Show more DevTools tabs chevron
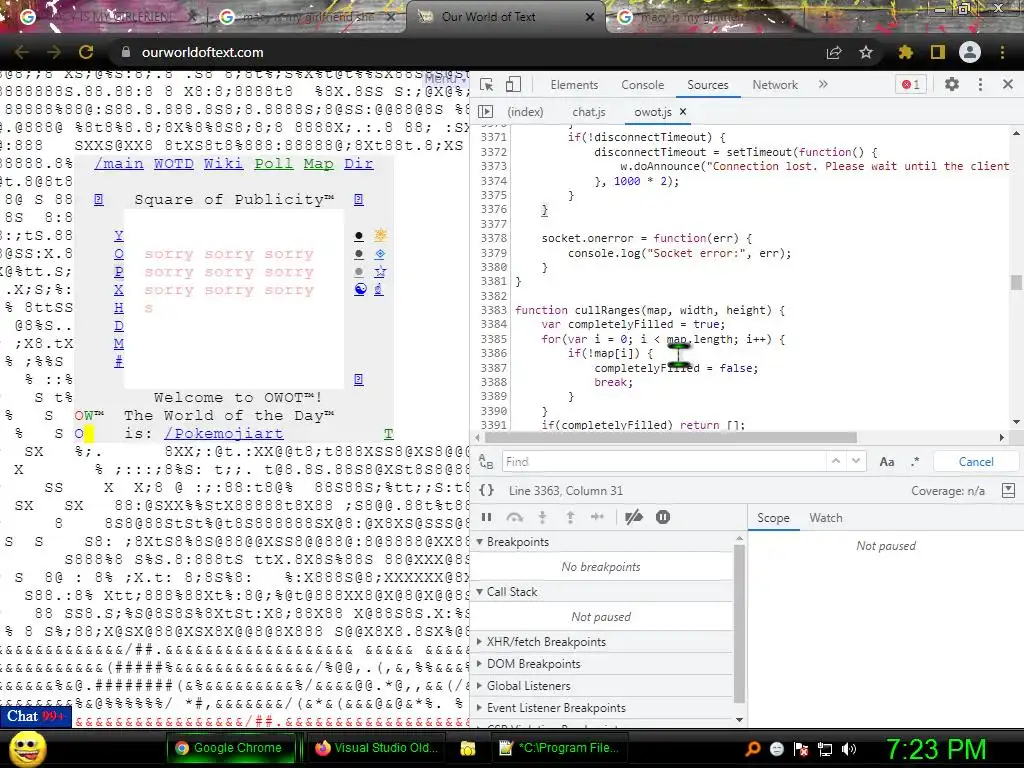This screenshot has height=768, width=1024. [823, 84]
